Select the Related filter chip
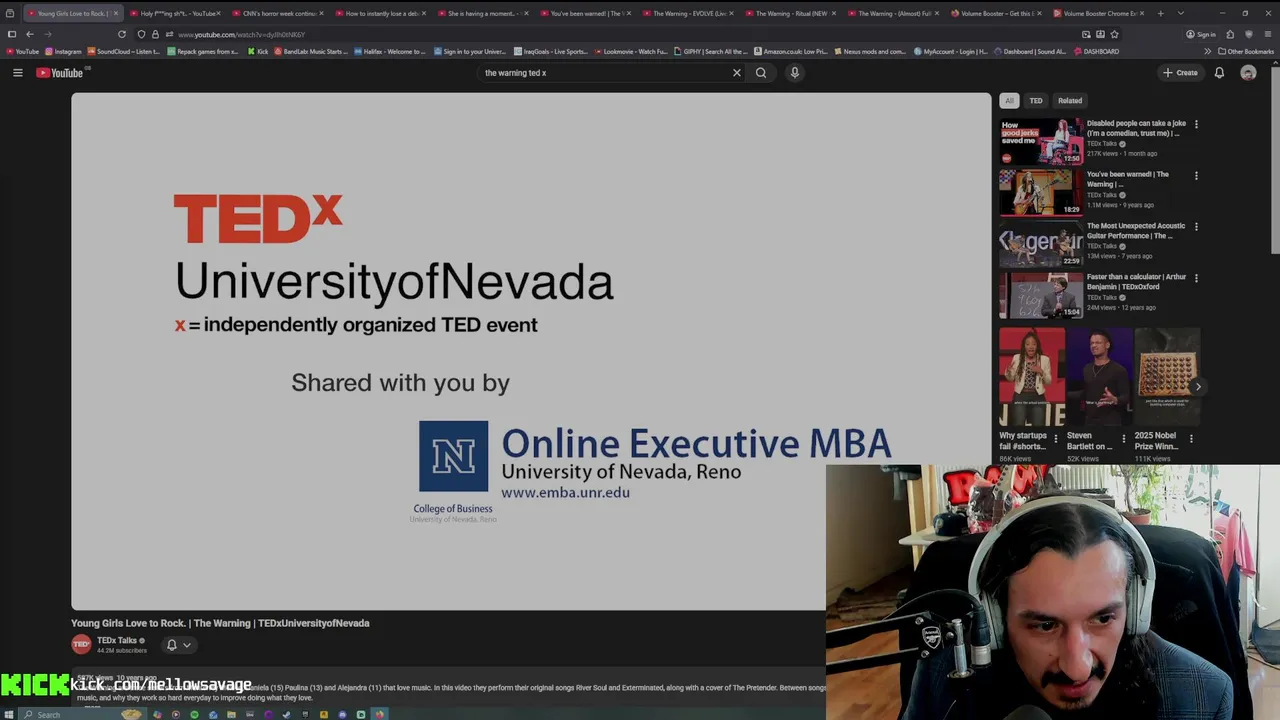 coord(1070,101)
